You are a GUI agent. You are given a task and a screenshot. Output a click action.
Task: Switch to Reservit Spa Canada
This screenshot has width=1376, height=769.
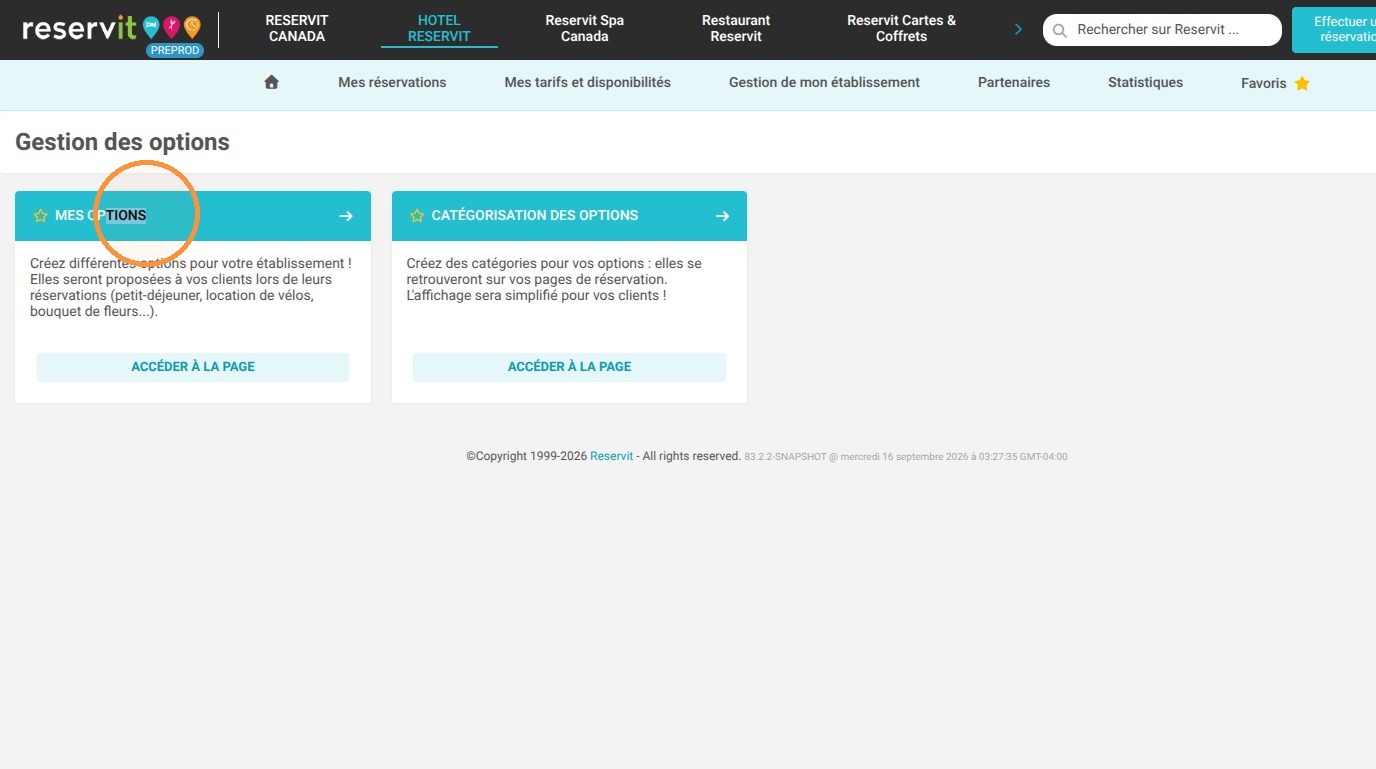coord(585,28)
